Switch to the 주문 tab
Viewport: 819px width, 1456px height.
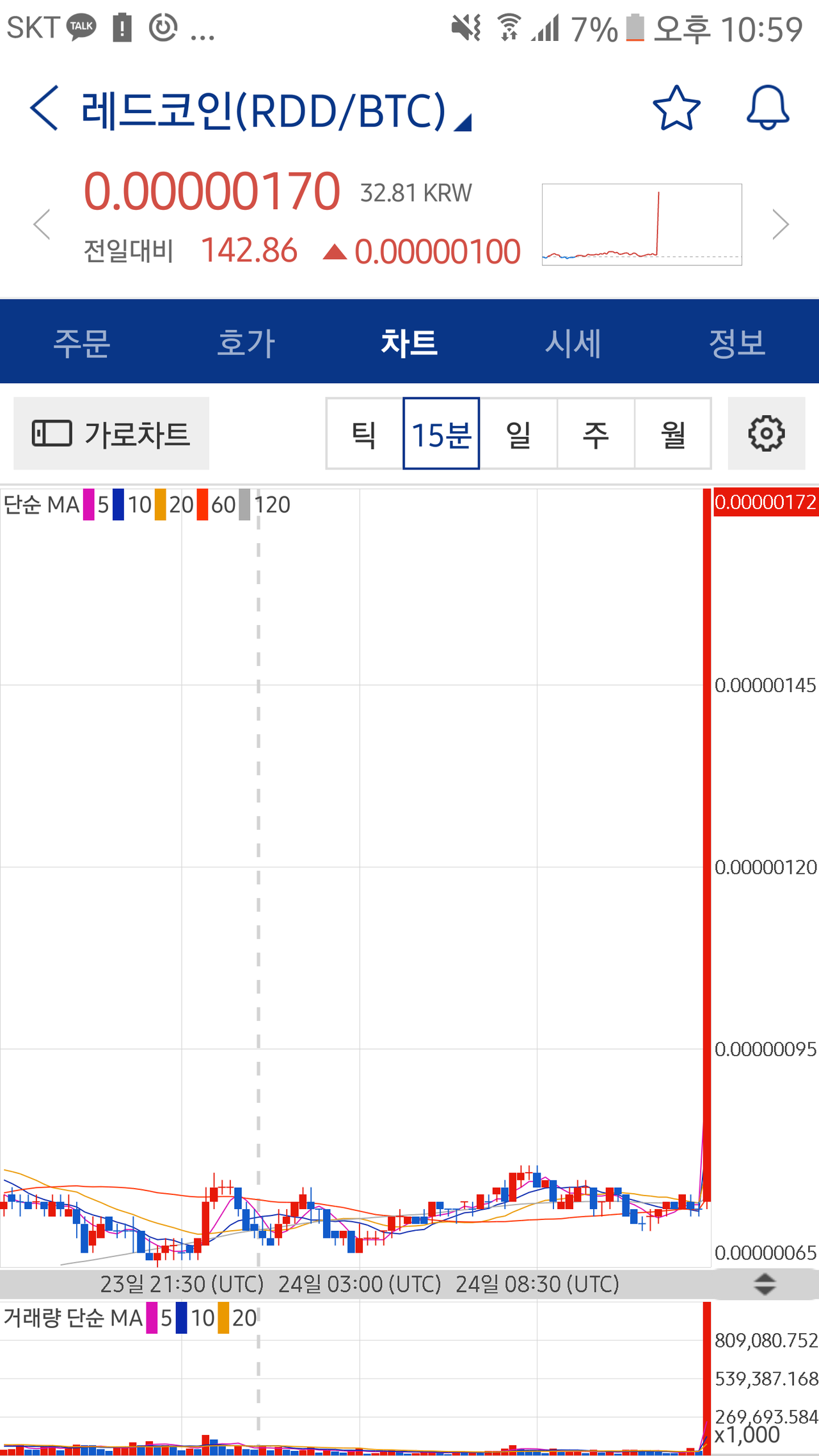click(x=82, y=342)
